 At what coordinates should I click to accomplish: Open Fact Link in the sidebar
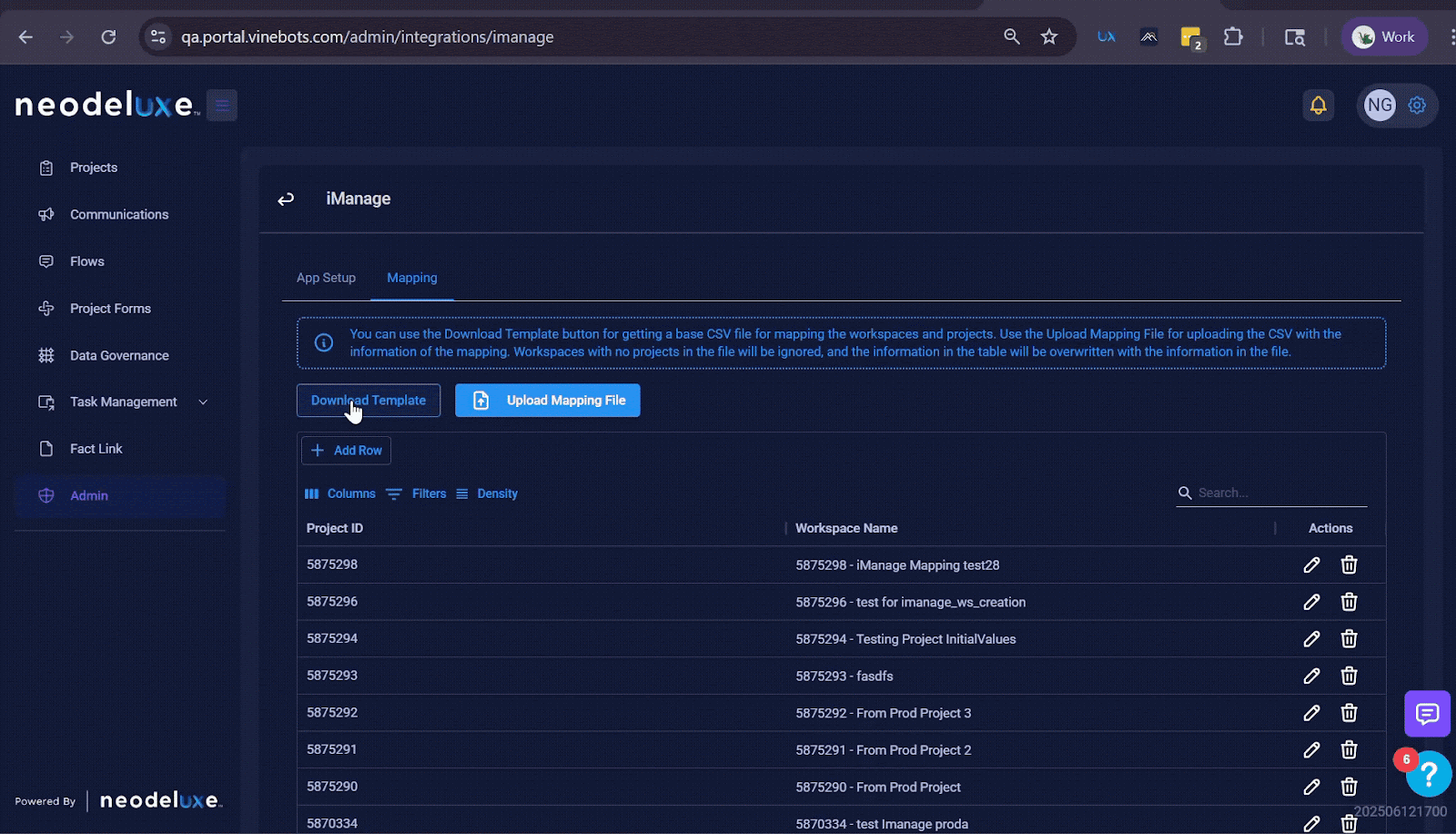[96, 449]
